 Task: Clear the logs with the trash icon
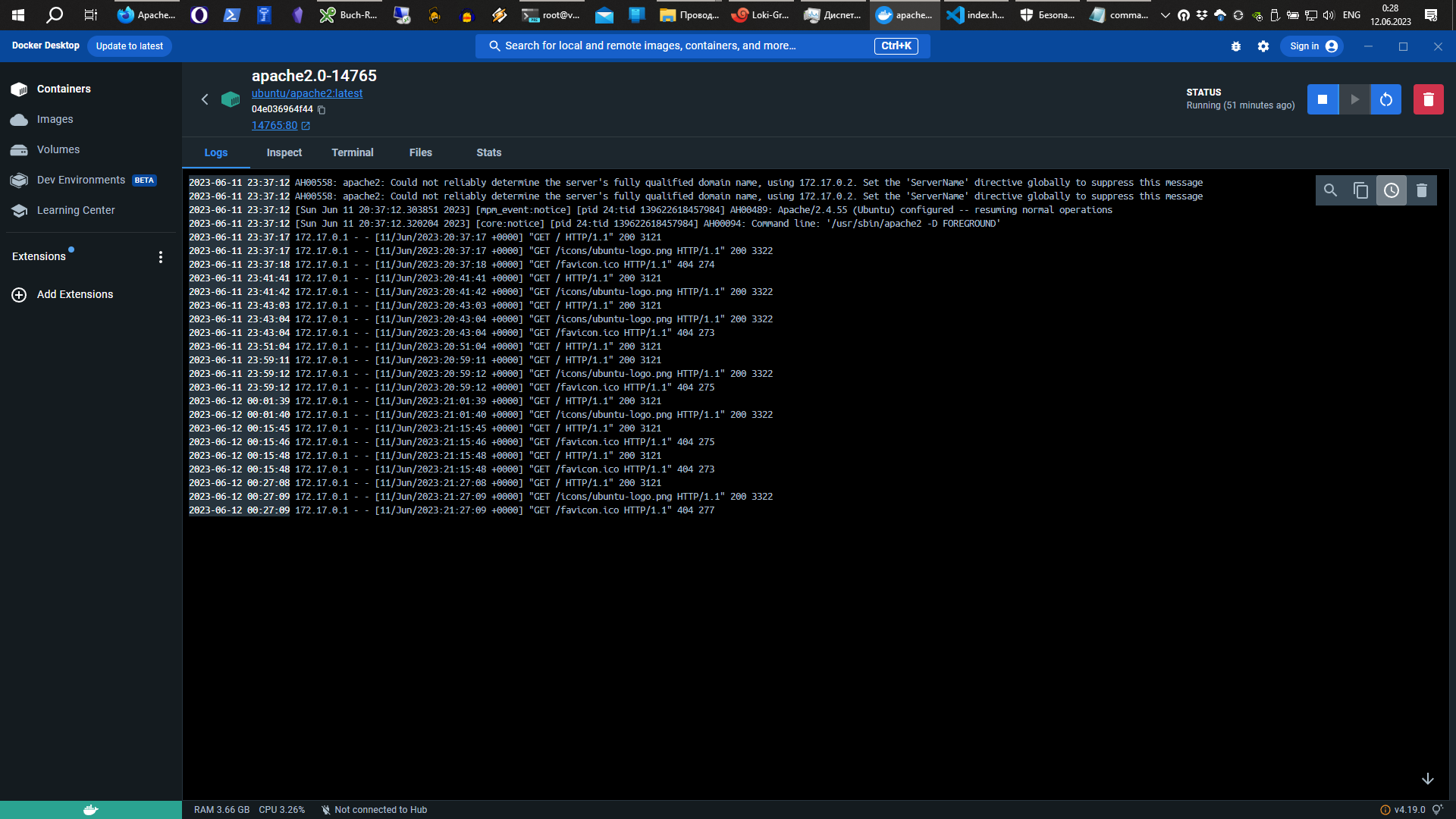tap(1422, 190)
